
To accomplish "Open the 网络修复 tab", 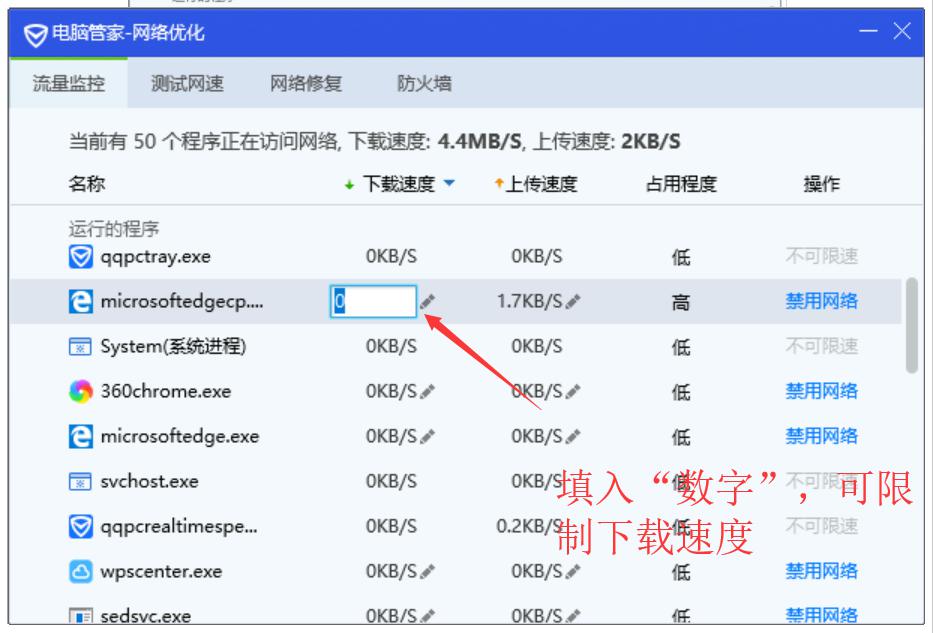I will pyautogui.click(x=306, y=83).
